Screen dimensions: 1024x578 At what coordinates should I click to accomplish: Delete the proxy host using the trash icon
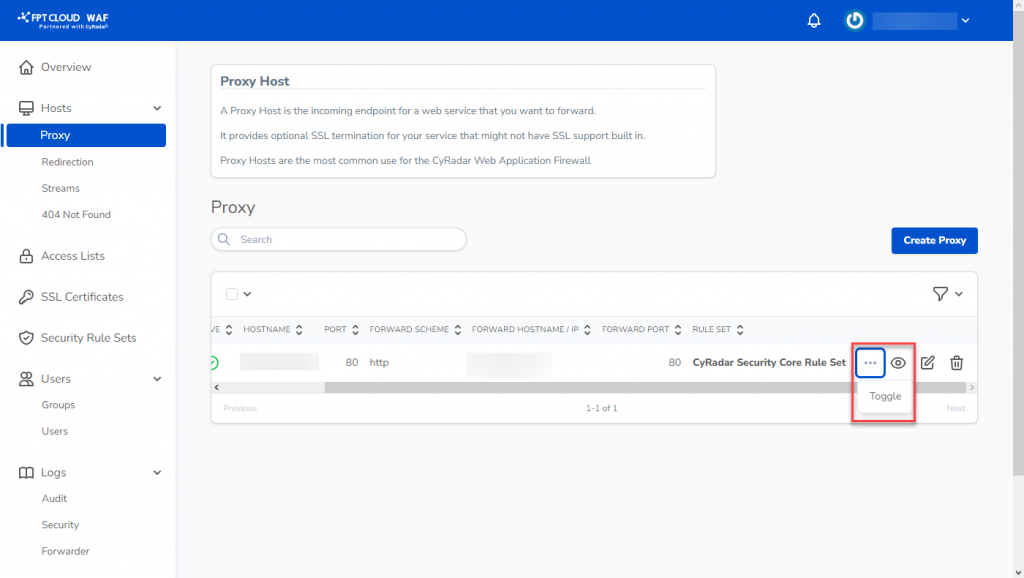point(956,363)
